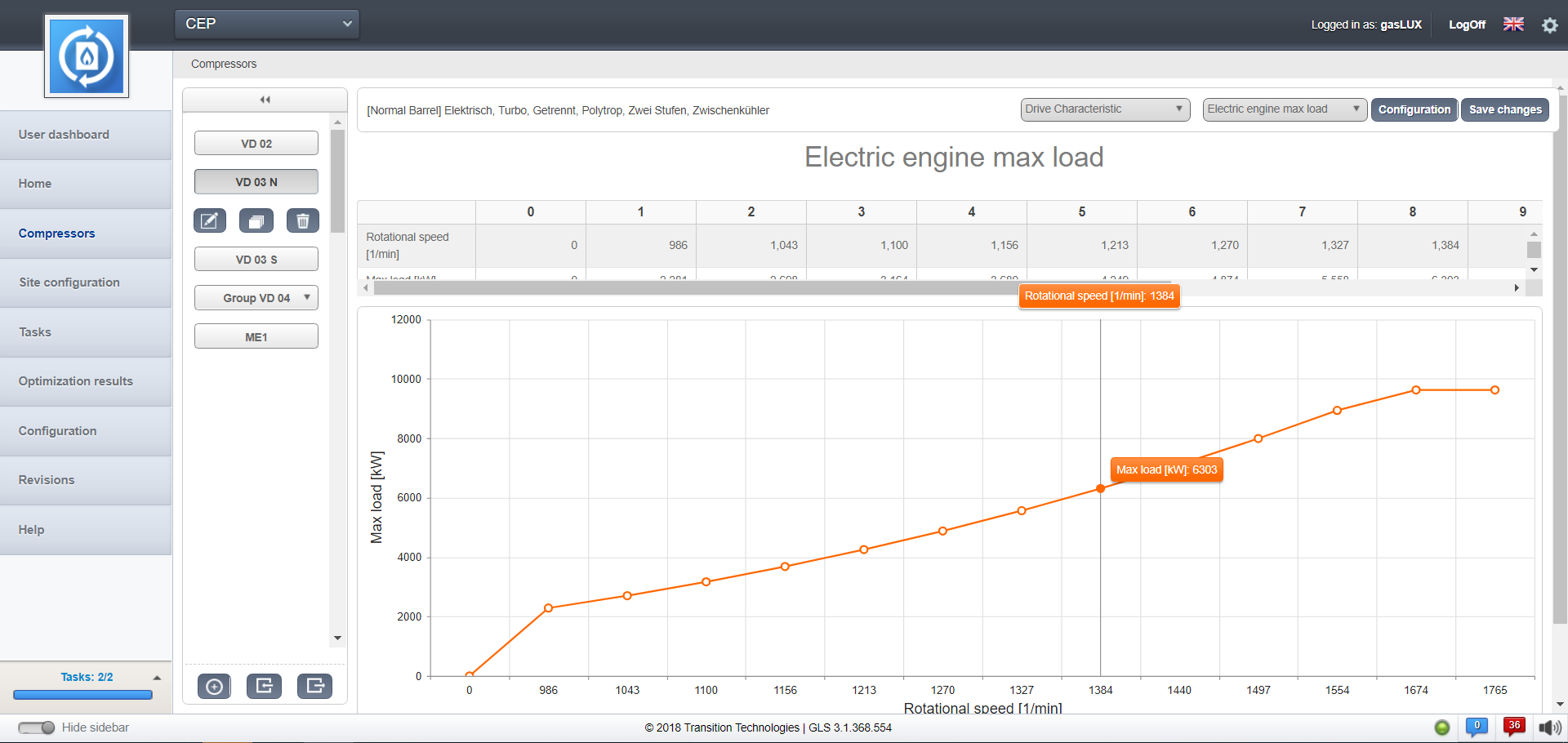Screen dimensions: 1568x743
Task: Open the blue messages bubble showing 0
Action: click(1477, 727)
